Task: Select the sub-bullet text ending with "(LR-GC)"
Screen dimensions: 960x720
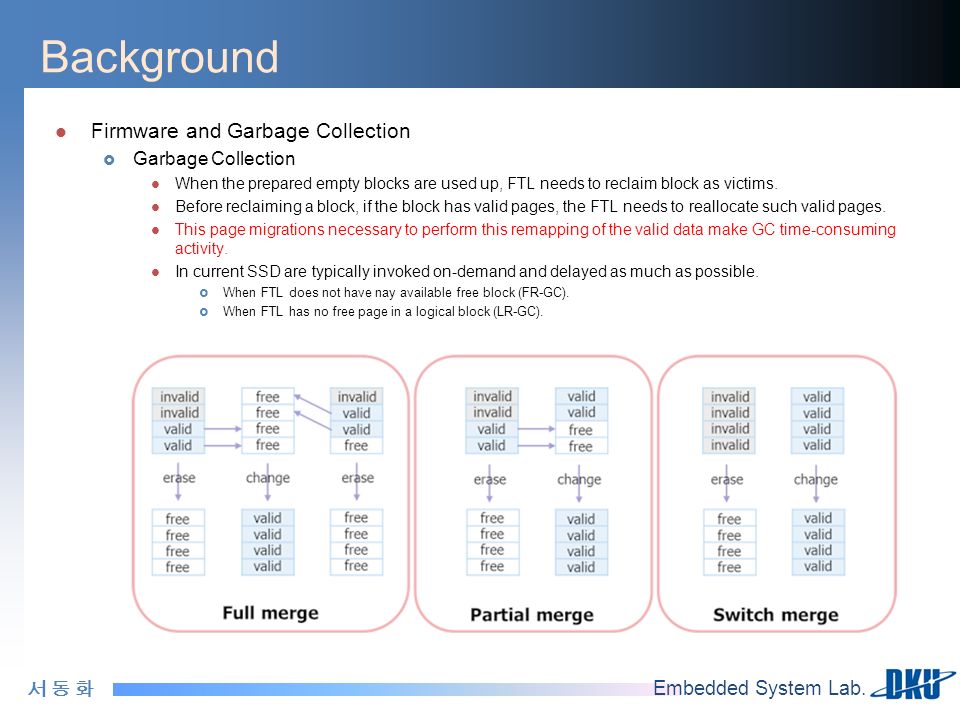Action: click(x=383, y=312)
